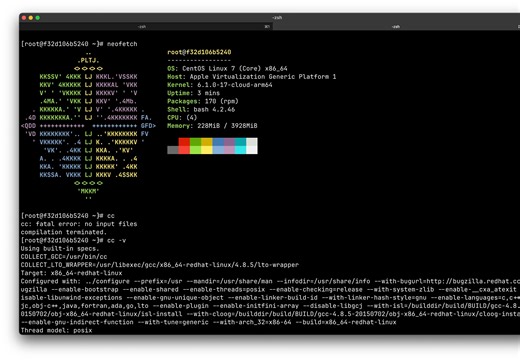
Task: Click the lighter green palette swatch
Action: coord(195,150)
